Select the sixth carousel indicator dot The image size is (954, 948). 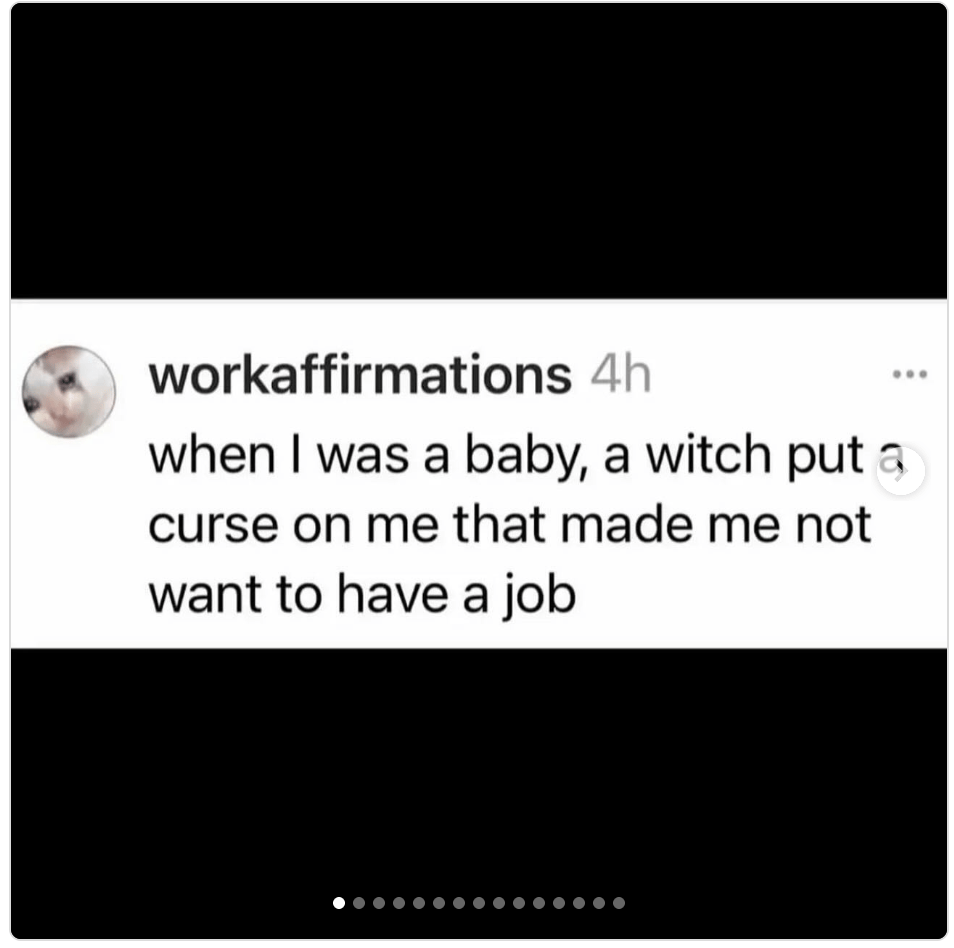tap(439, 903)
